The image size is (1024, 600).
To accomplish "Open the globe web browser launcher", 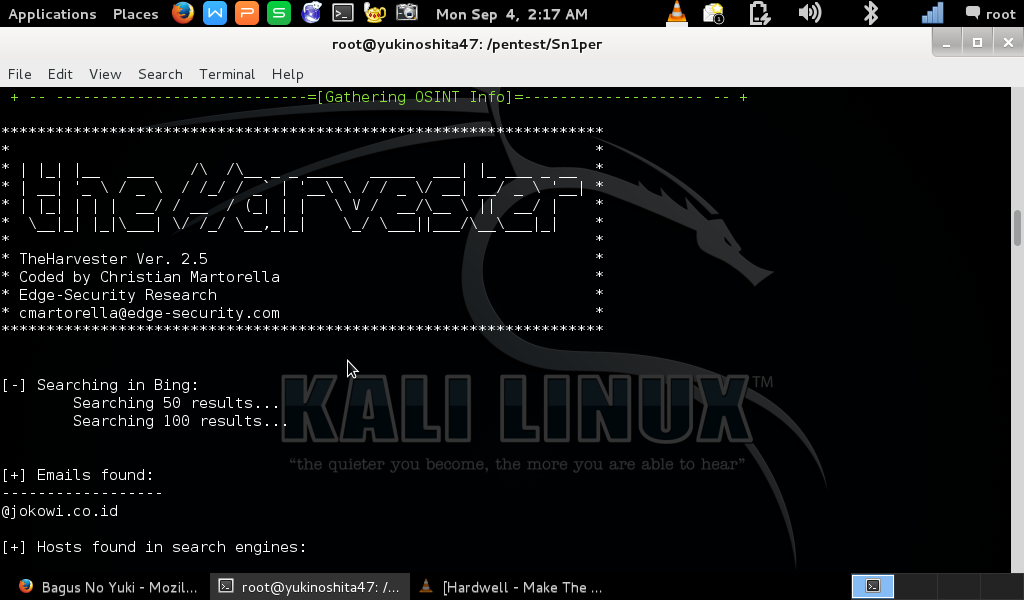I will click(x=311, y=13).
